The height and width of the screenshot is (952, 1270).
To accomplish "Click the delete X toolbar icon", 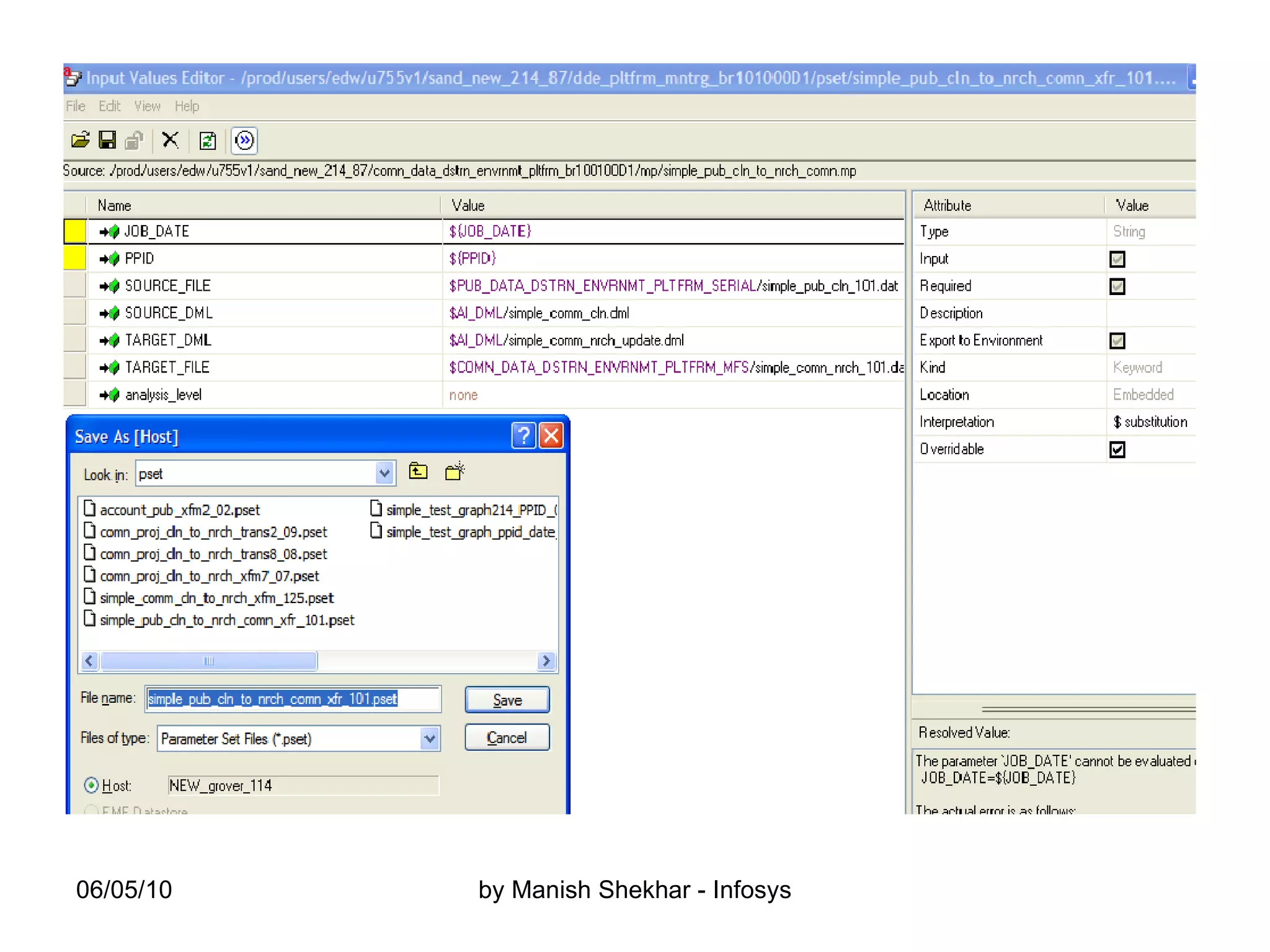I will [x=170, y=140].
